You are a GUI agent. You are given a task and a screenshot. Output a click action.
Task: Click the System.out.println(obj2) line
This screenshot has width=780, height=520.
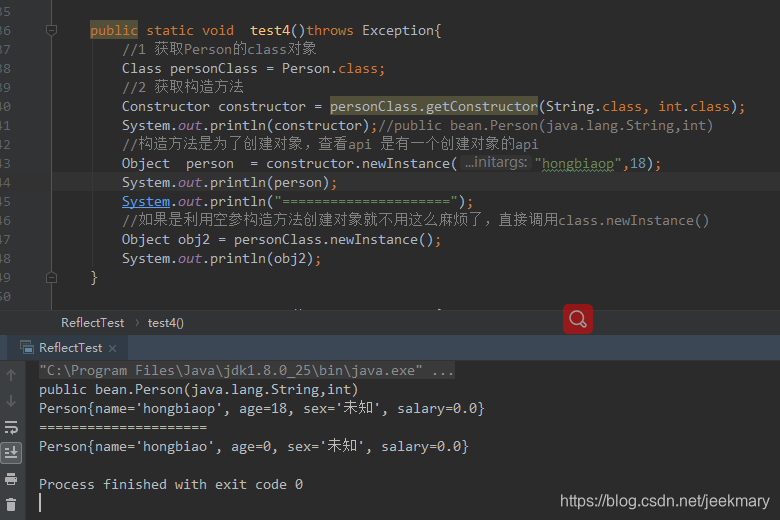click(221, 259)
